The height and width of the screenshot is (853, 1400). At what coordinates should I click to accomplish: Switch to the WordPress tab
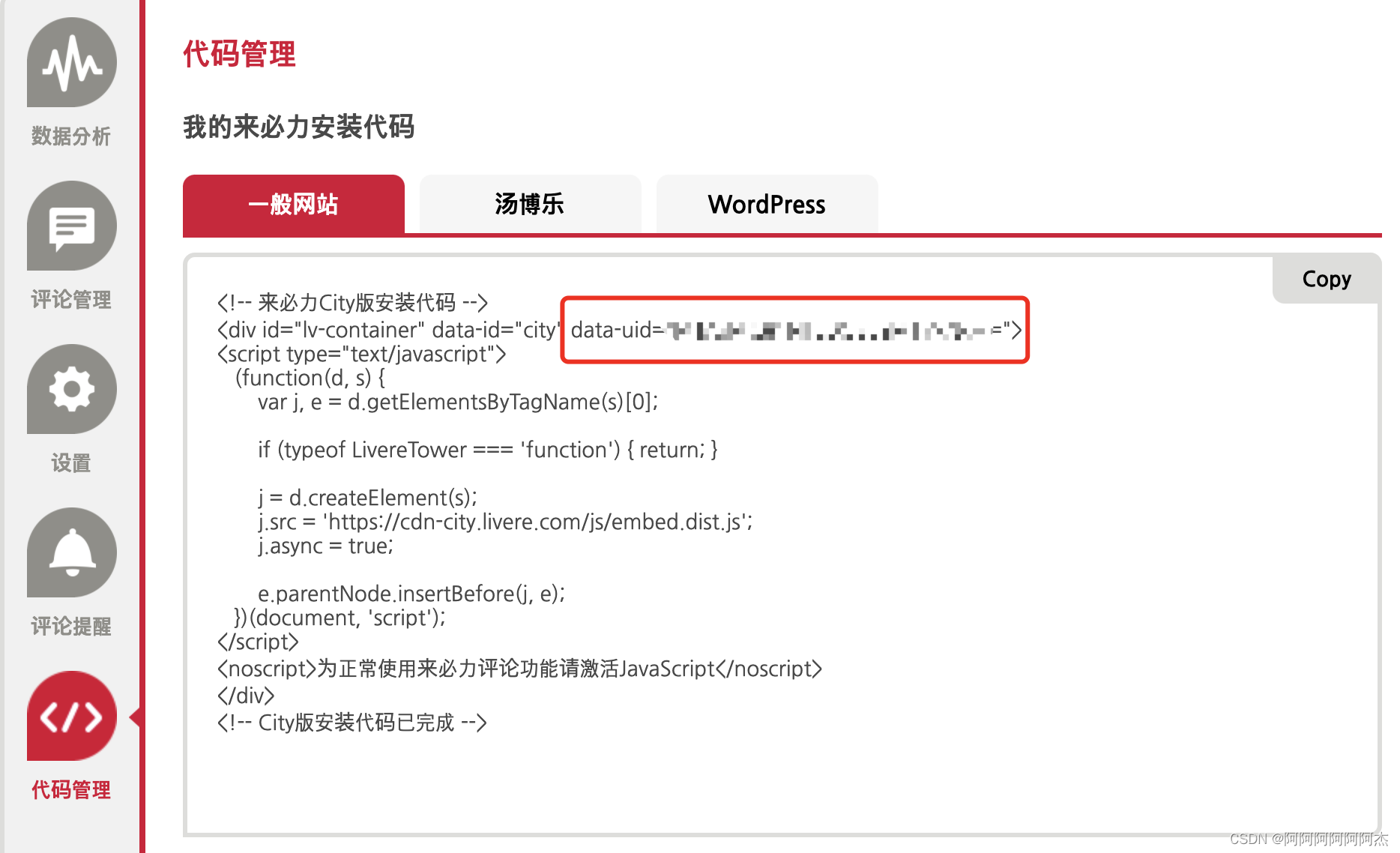coord(767,204)
